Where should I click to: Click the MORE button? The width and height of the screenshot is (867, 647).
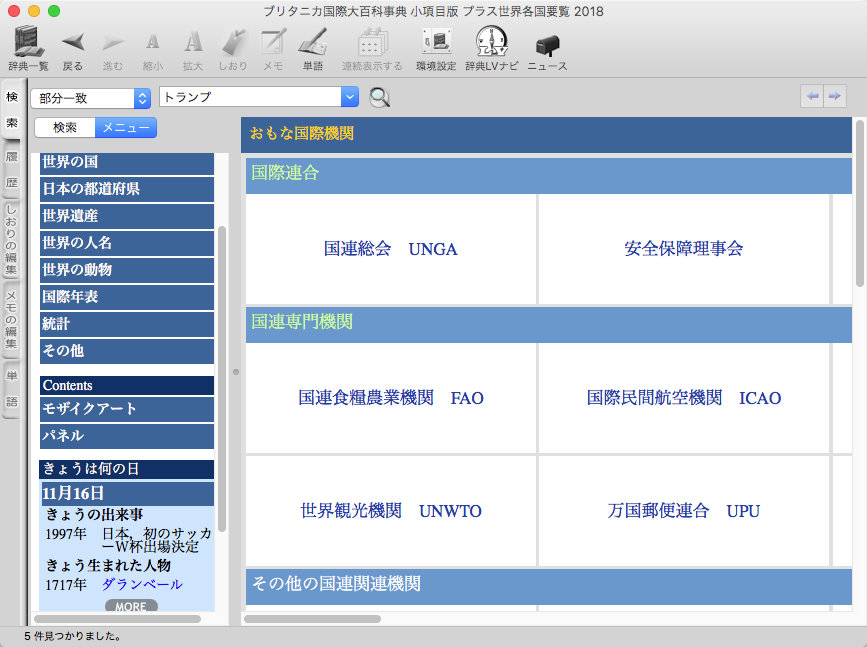(131, 606)
